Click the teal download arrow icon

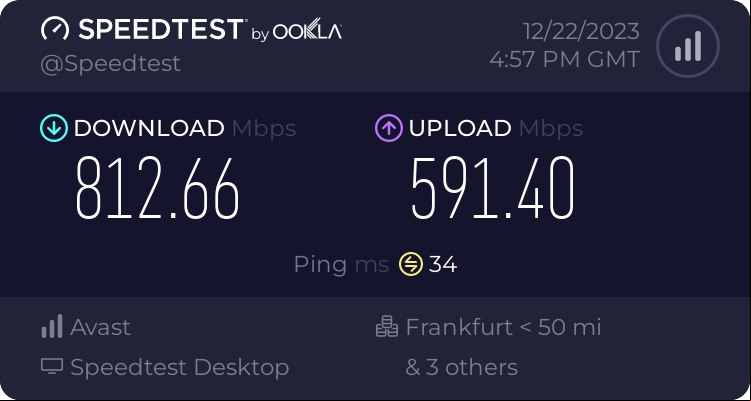click(54, 128)
